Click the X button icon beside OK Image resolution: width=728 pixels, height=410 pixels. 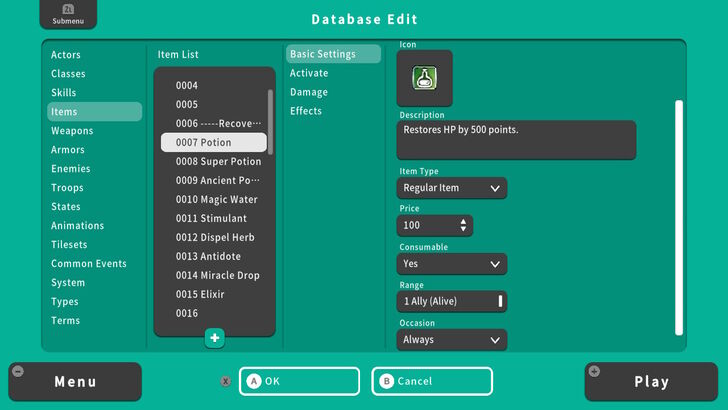tap(226, 381)
